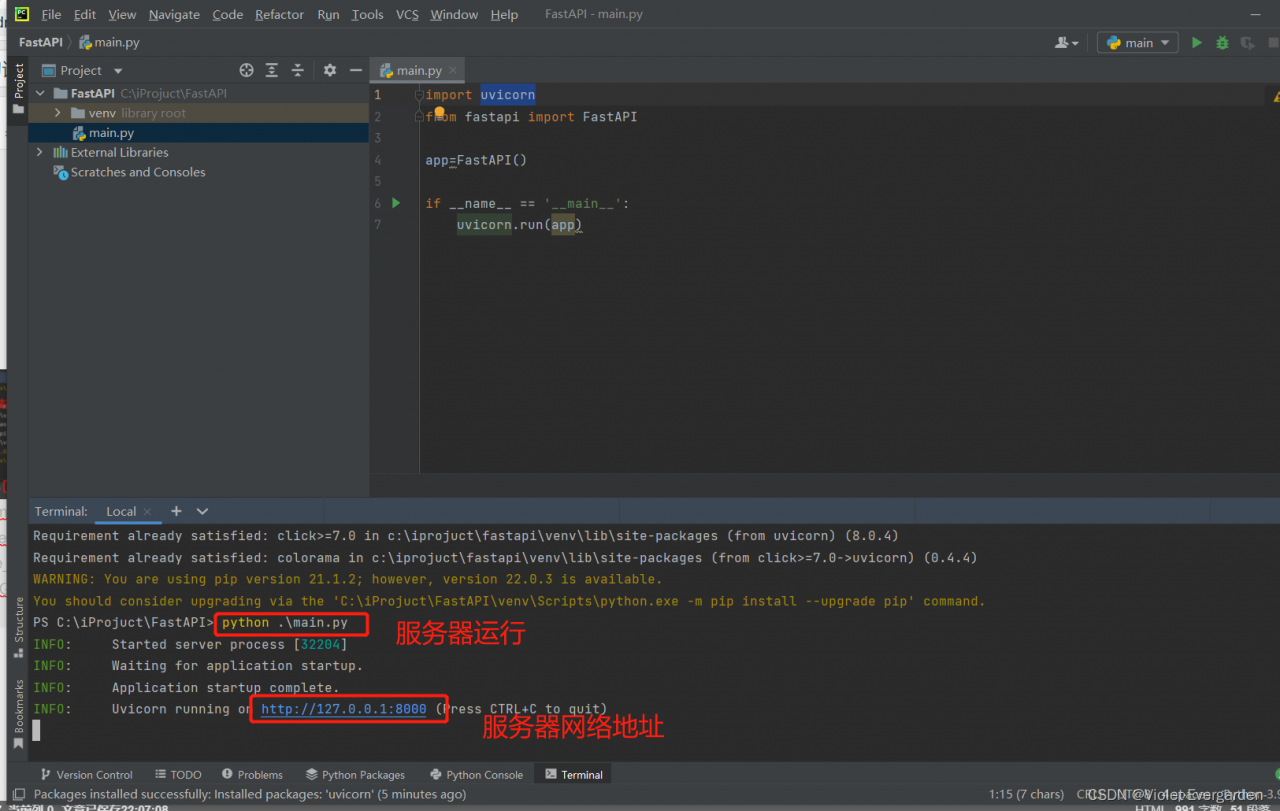Click line number 6 in the gutter
This screenshot has height=811, width=1280.
pyautogui.click(x=377, y=203)
